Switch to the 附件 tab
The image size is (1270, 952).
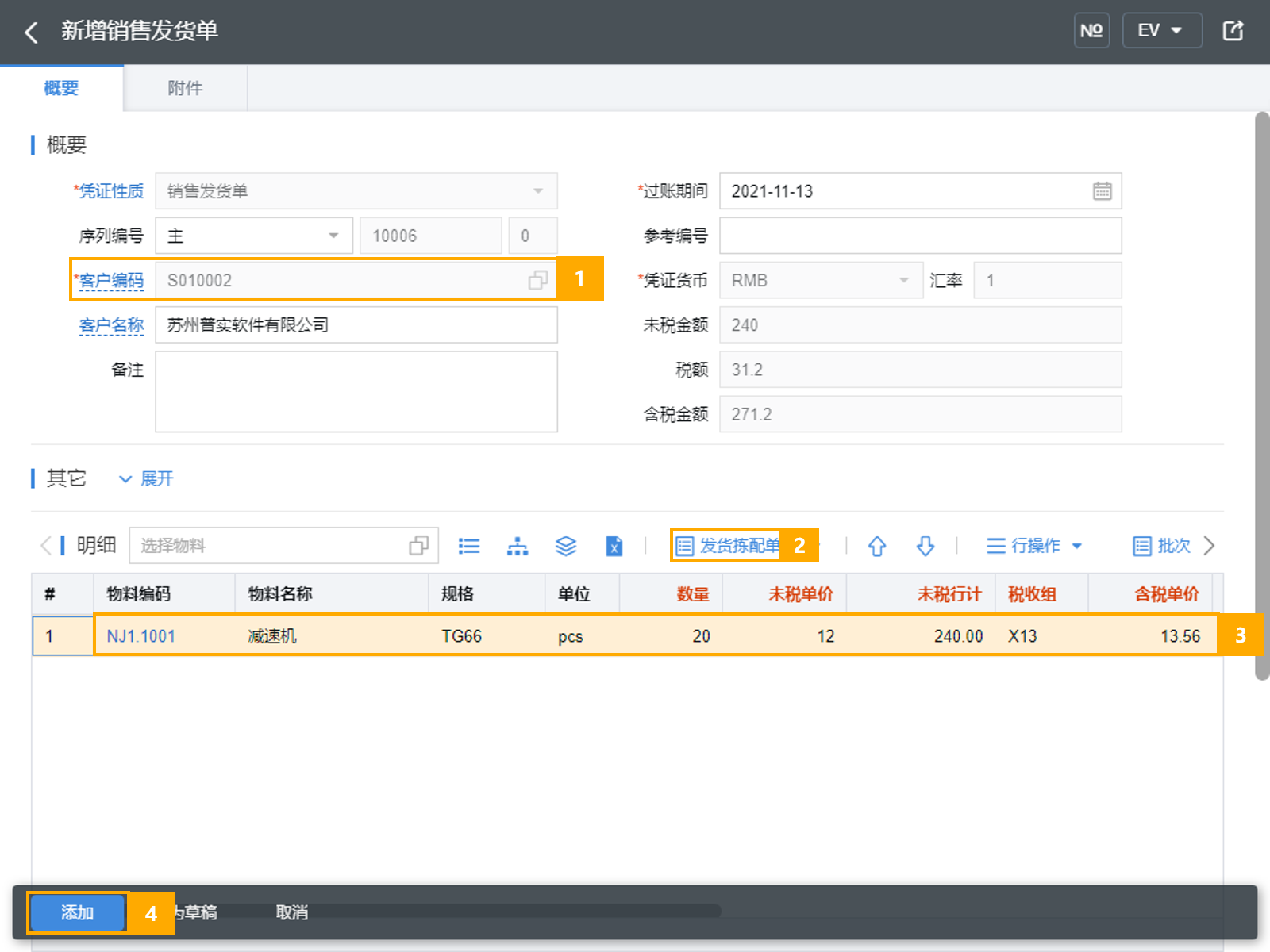[185, 88]
